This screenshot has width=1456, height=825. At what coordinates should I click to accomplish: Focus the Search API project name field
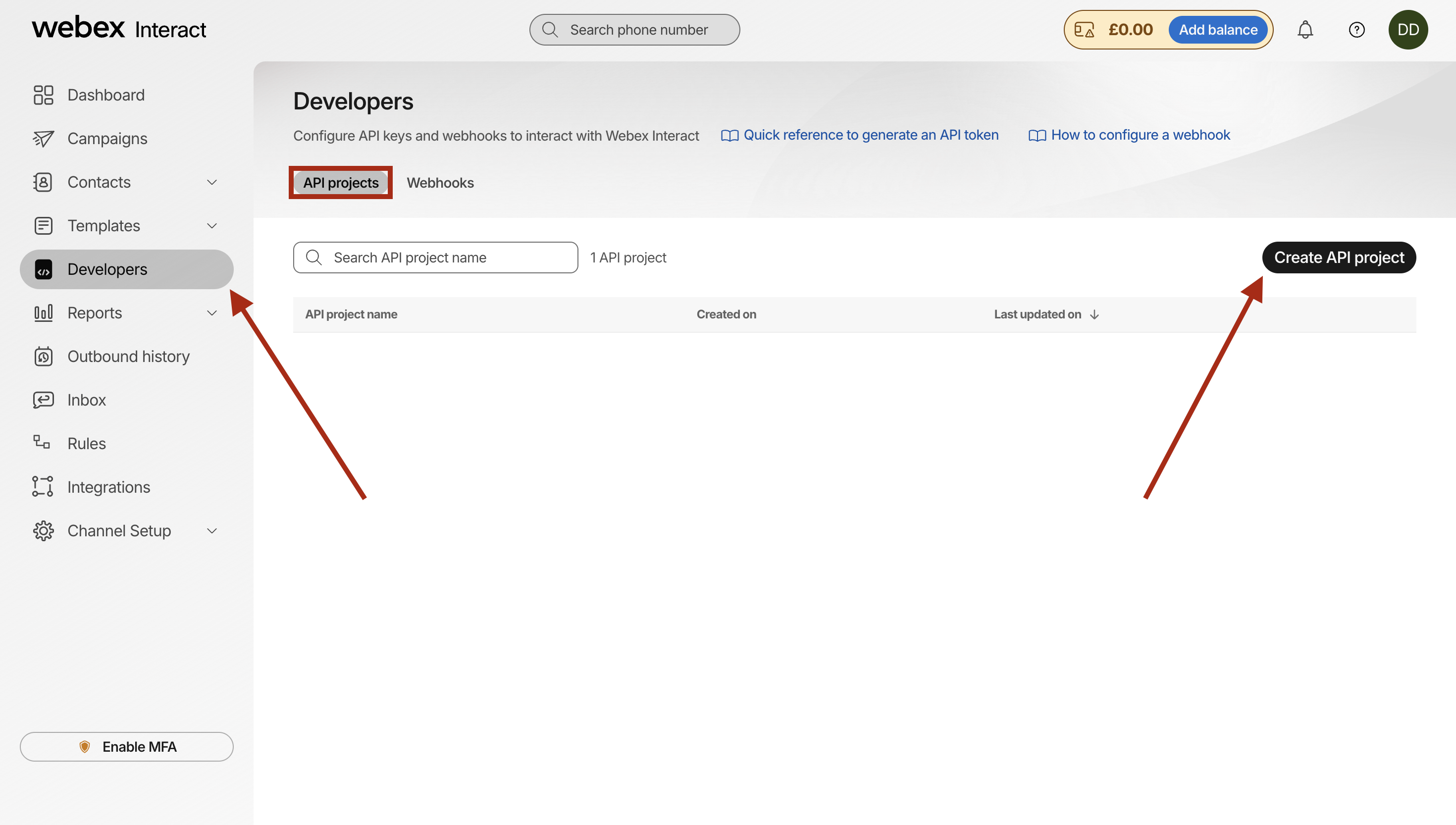coord(436,257)
